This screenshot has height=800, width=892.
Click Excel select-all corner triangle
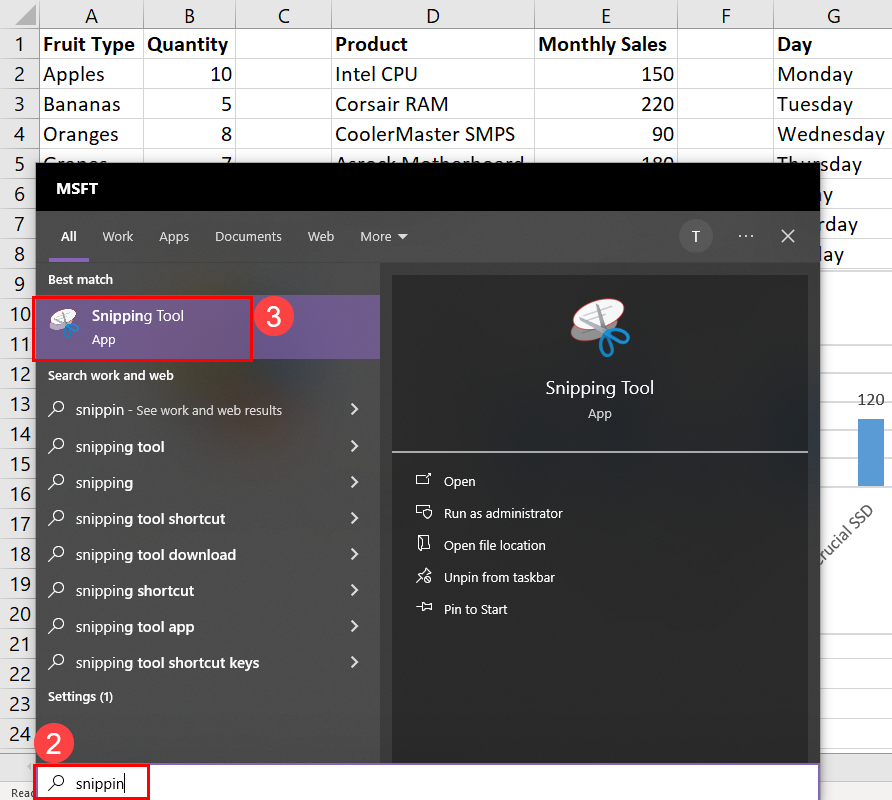(25, 15)
